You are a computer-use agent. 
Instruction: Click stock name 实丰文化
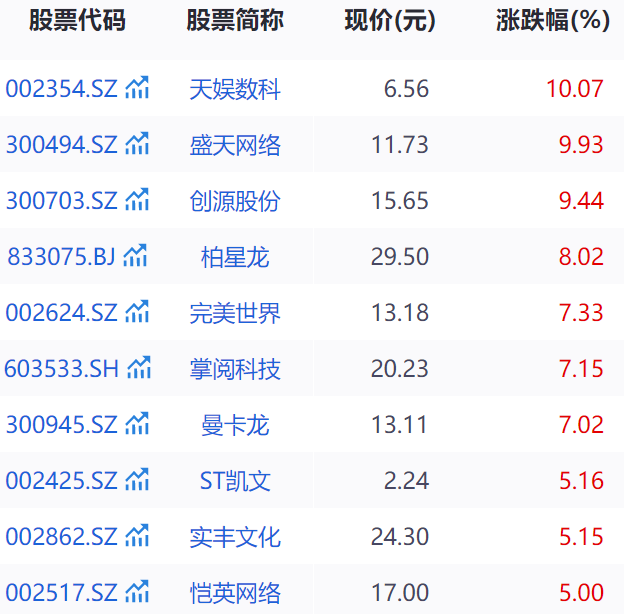(235, 538)
